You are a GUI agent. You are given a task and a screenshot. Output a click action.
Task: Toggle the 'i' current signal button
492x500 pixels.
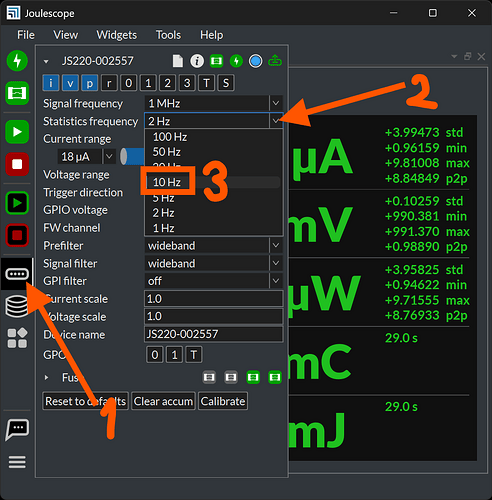[51, 83]
